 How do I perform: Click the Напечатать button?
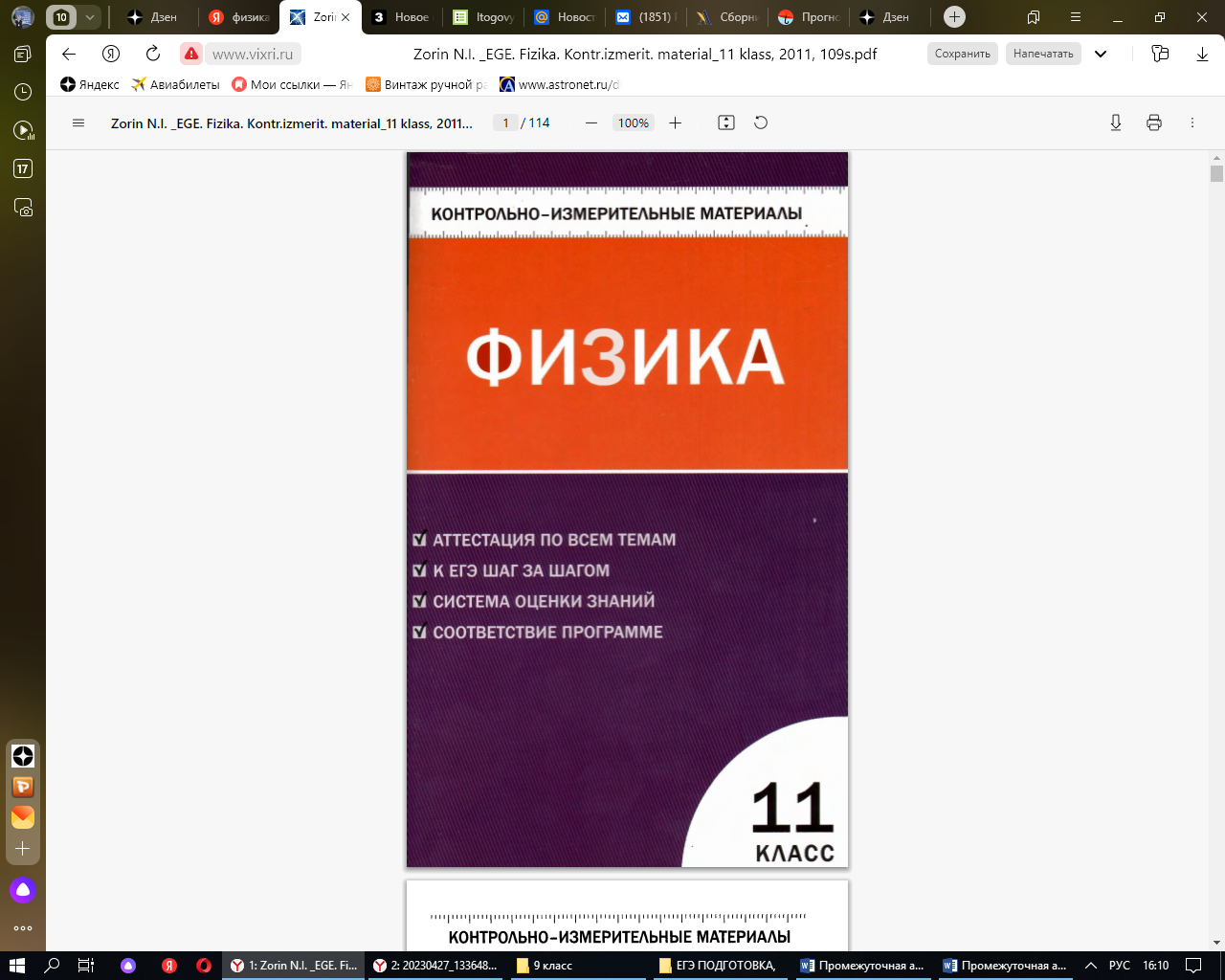click(x=1043, y=54)
